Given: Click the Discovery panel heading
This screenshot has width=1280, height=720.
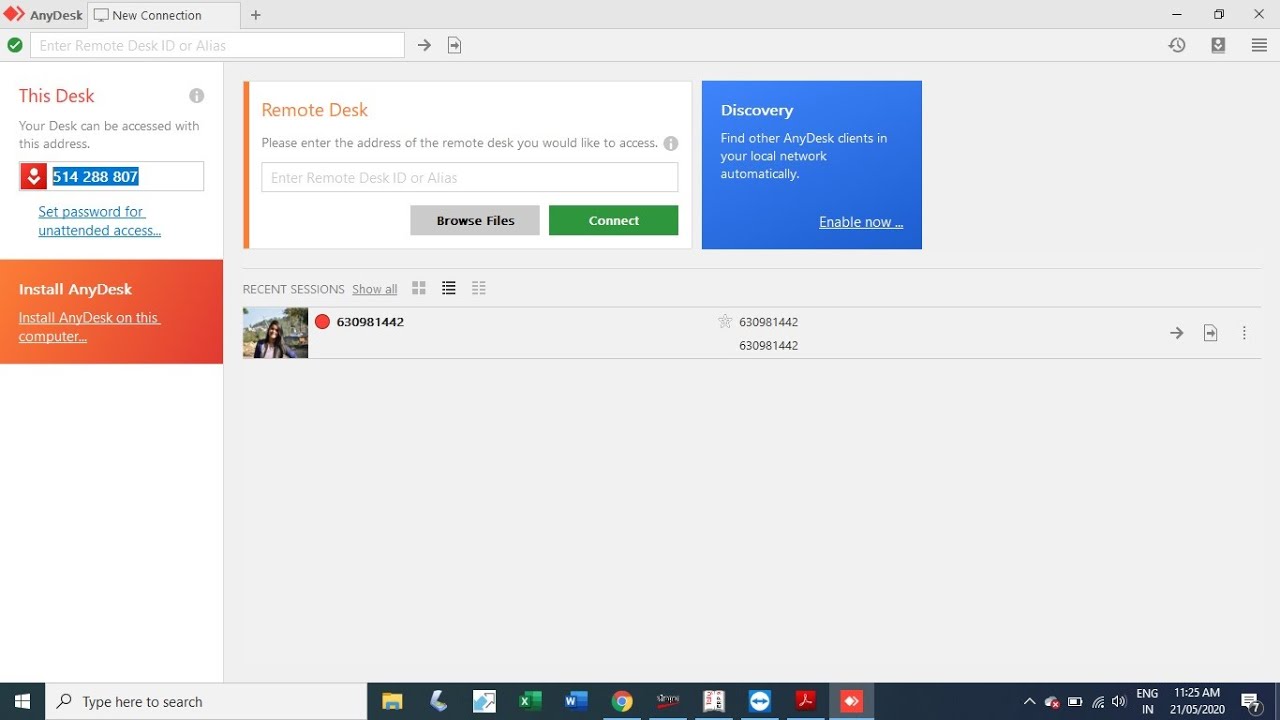Looking at the screenshot, I should pyautogui.click(x=757, y=110).
